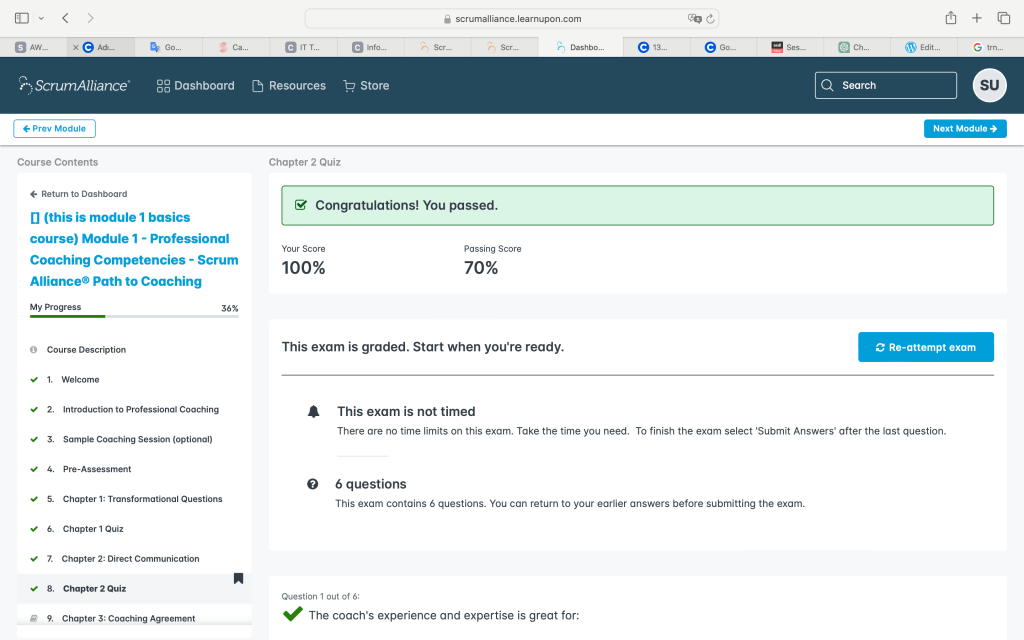Toggle the Safari sidebar button
Screen dimensions: 1024x640
pos(22,18)
